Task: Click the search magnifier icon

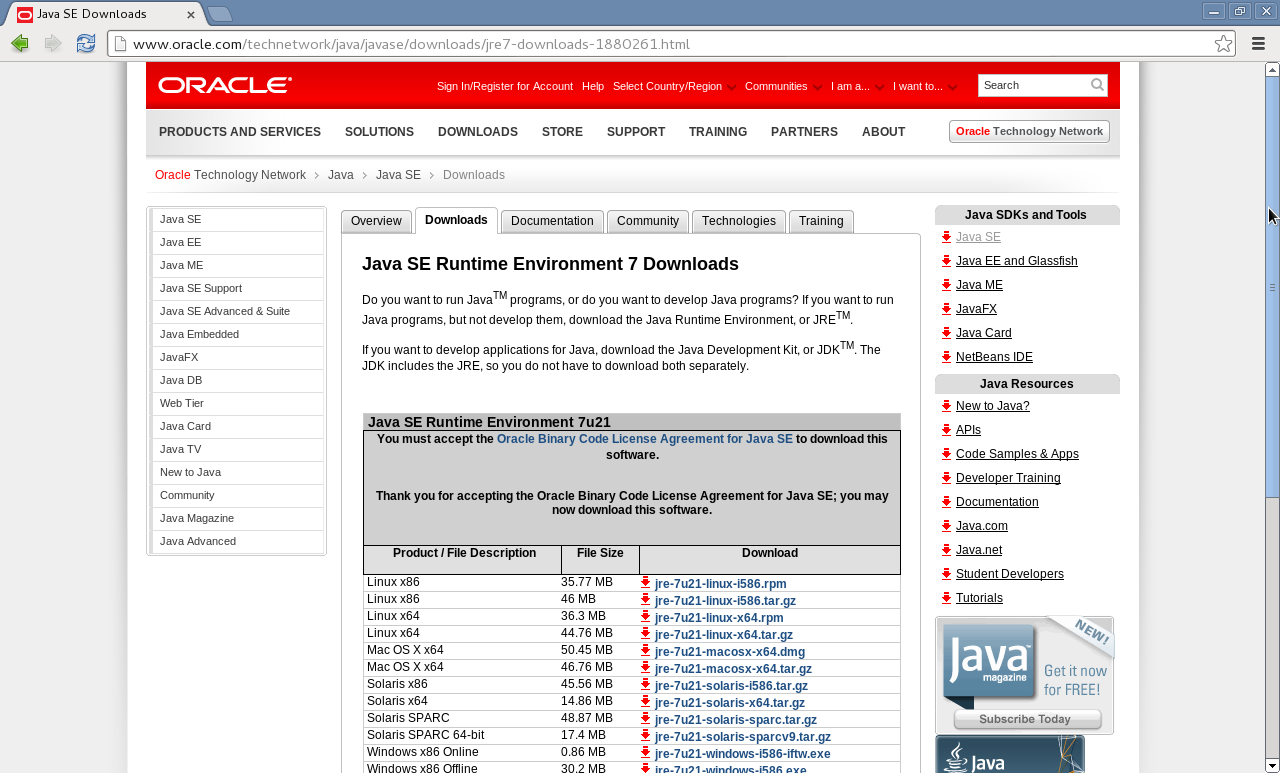Action: click(x=1097, y=85)
